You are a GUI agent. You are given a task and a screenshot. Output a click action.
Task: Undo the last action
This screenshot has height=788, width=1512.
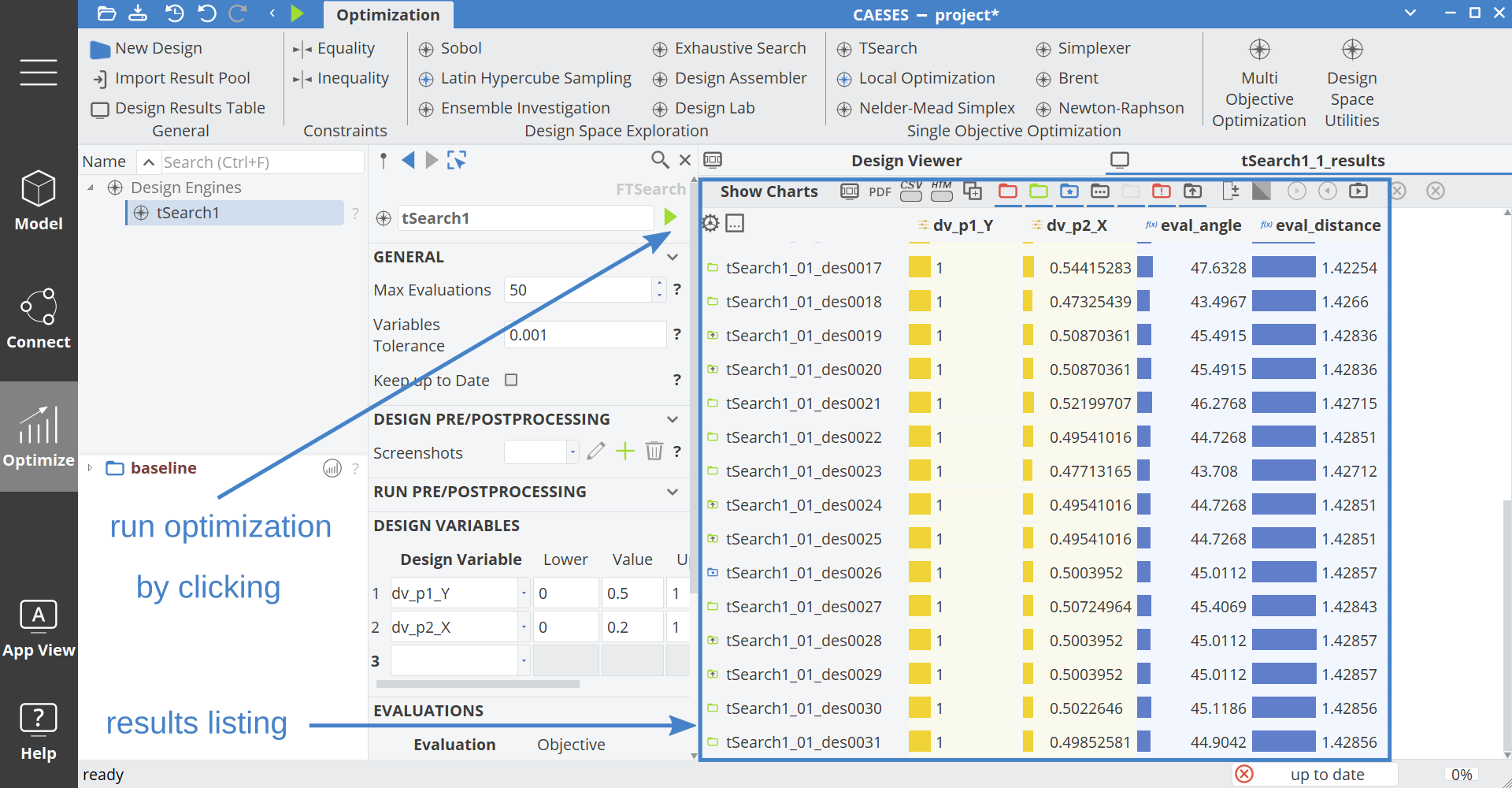click(206, 13)
